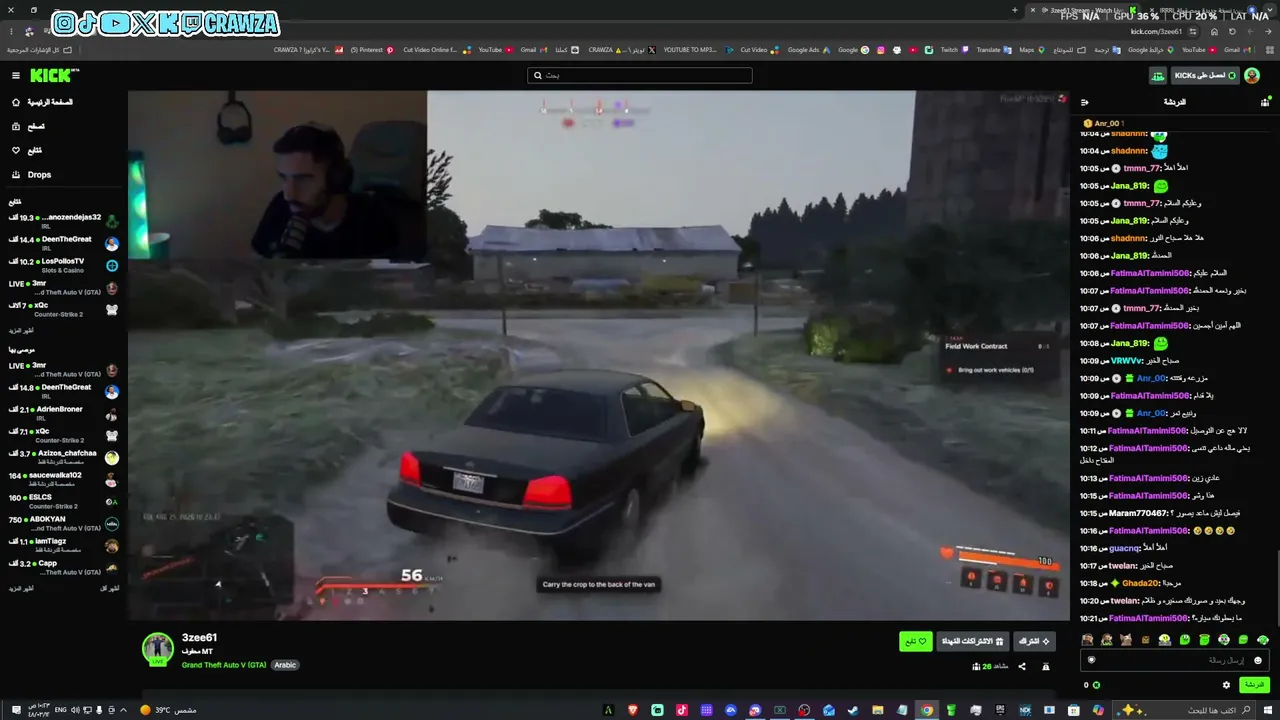Viewport: 1280px width, 720px height.
Task: Open the weather widget in taskbar
Action: tap(168, 710)
